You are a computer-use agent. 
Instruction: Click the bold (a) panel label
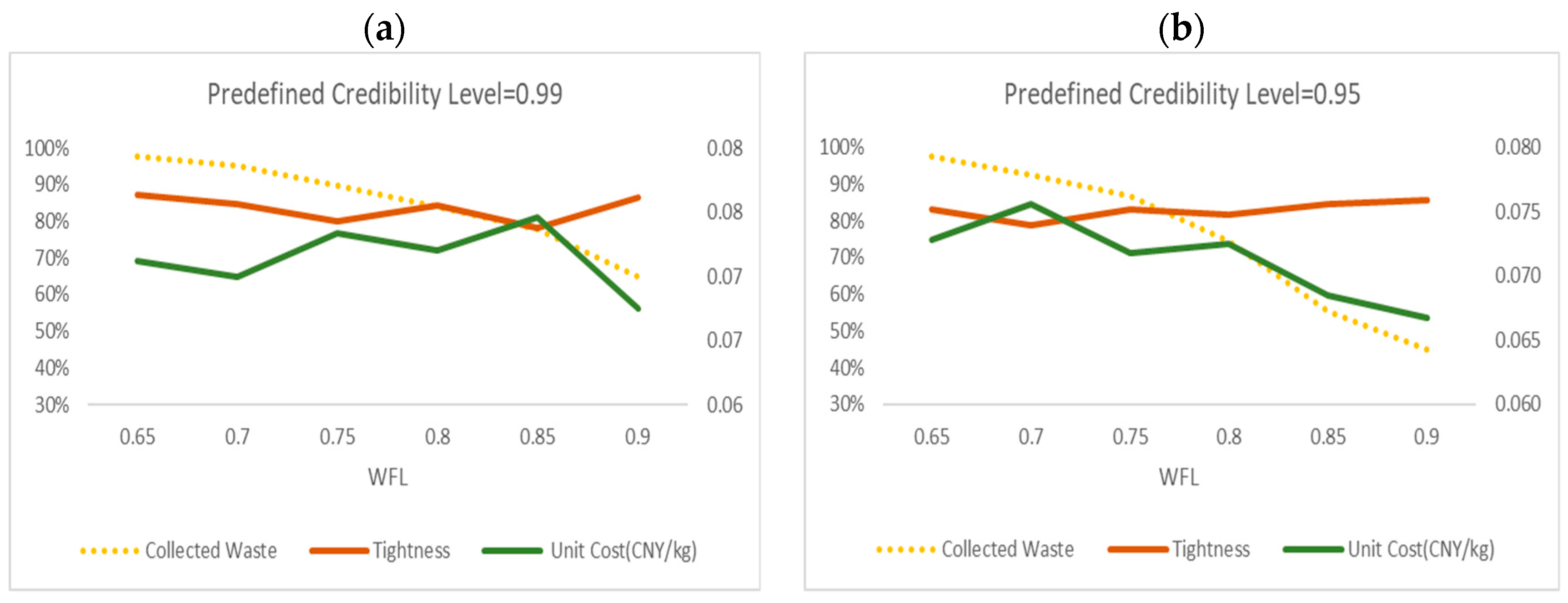pos(384,29)
